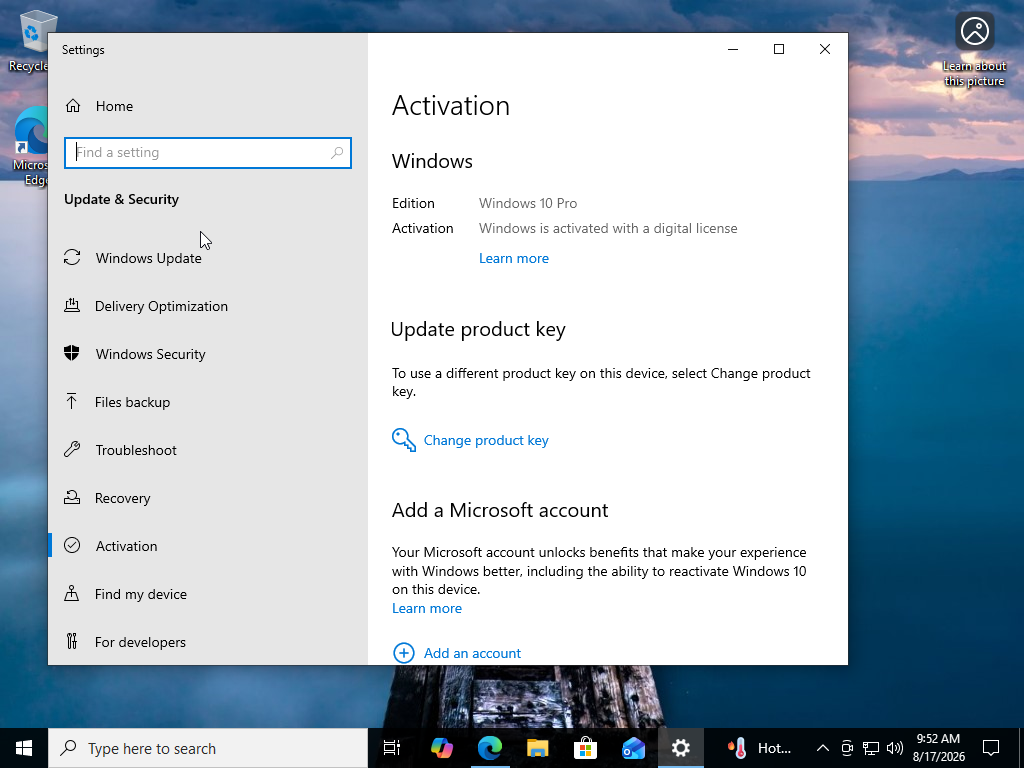Click the network tray icon
The height and width of the screenshot is (768, 1024).
click(871, 748)
